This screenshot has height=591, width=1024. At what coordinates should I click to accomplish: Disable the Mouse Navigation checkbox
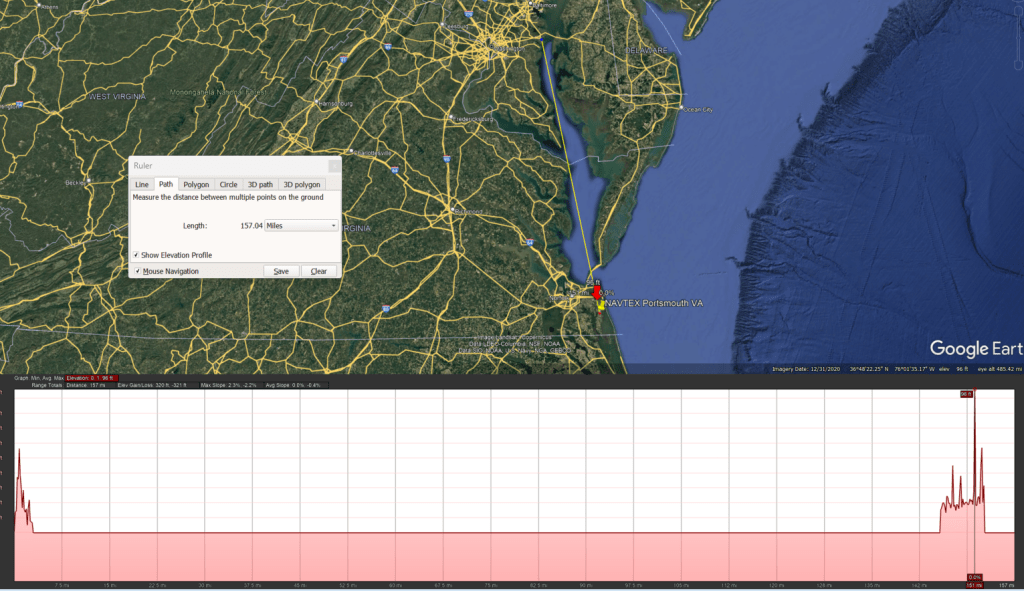136,271
